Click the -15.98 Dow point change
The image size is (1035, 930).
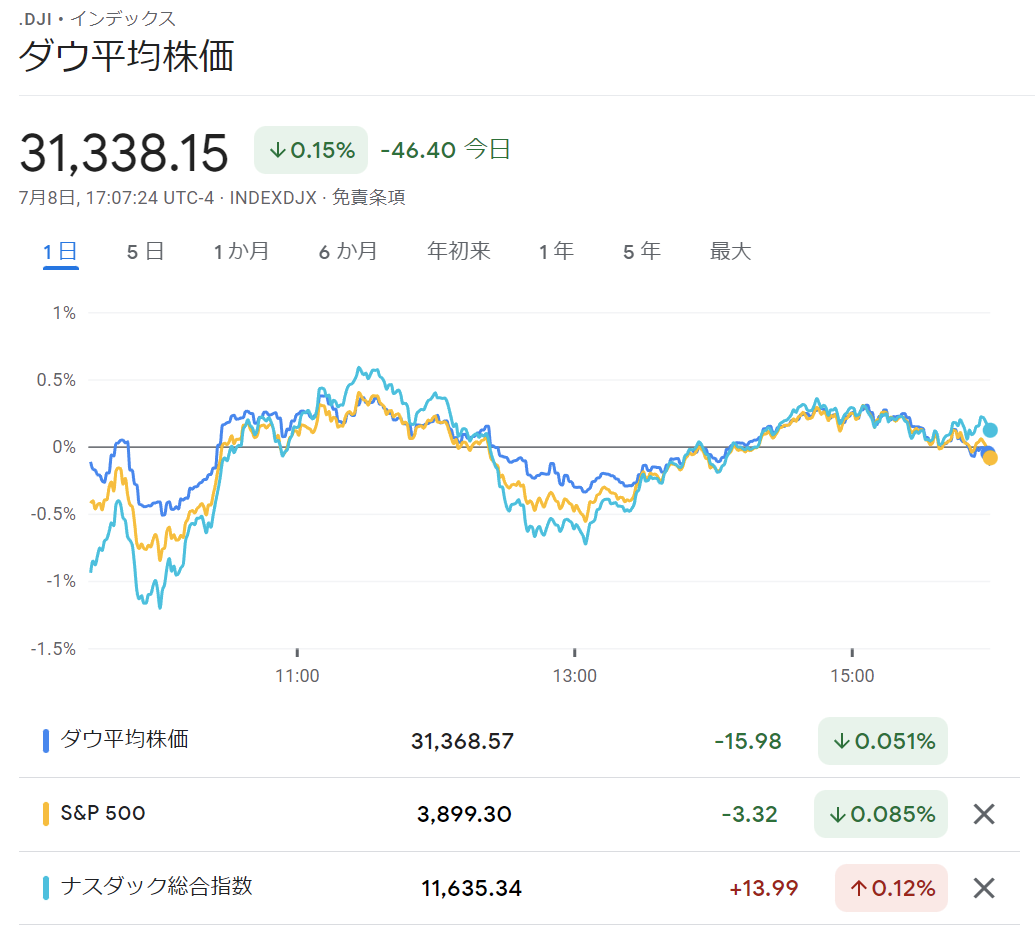tap(748, 741)
